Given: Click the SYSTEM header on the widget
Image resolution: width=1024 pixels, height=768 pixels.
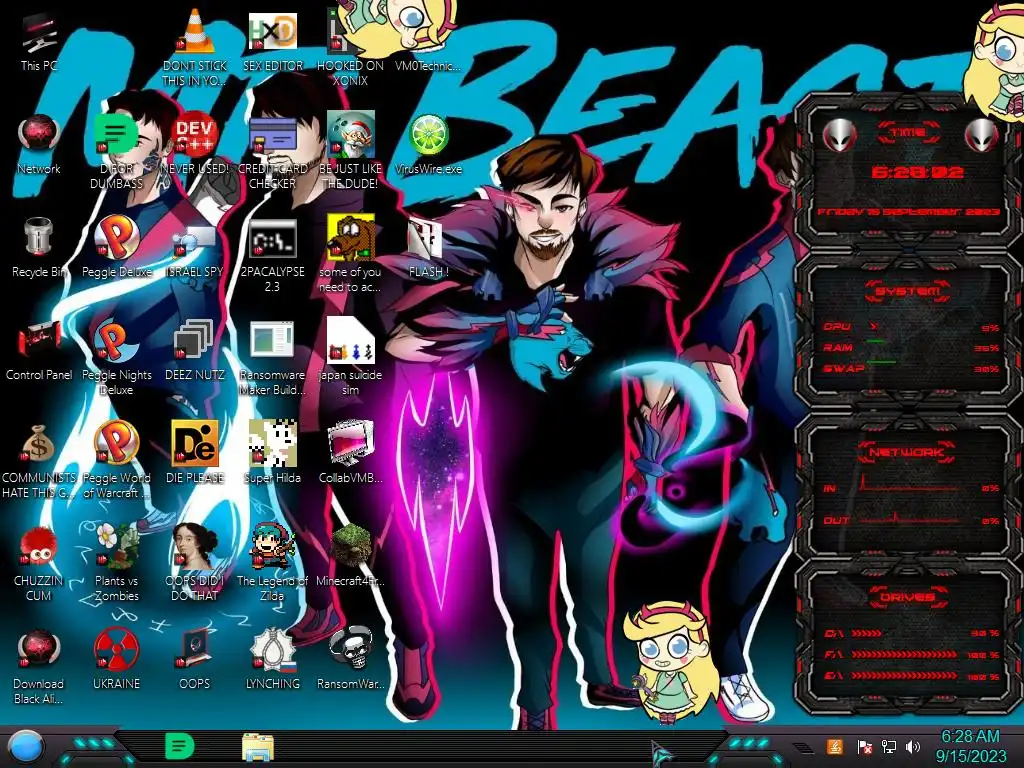Looking at the screenshot, I should (x=908, y=291).
